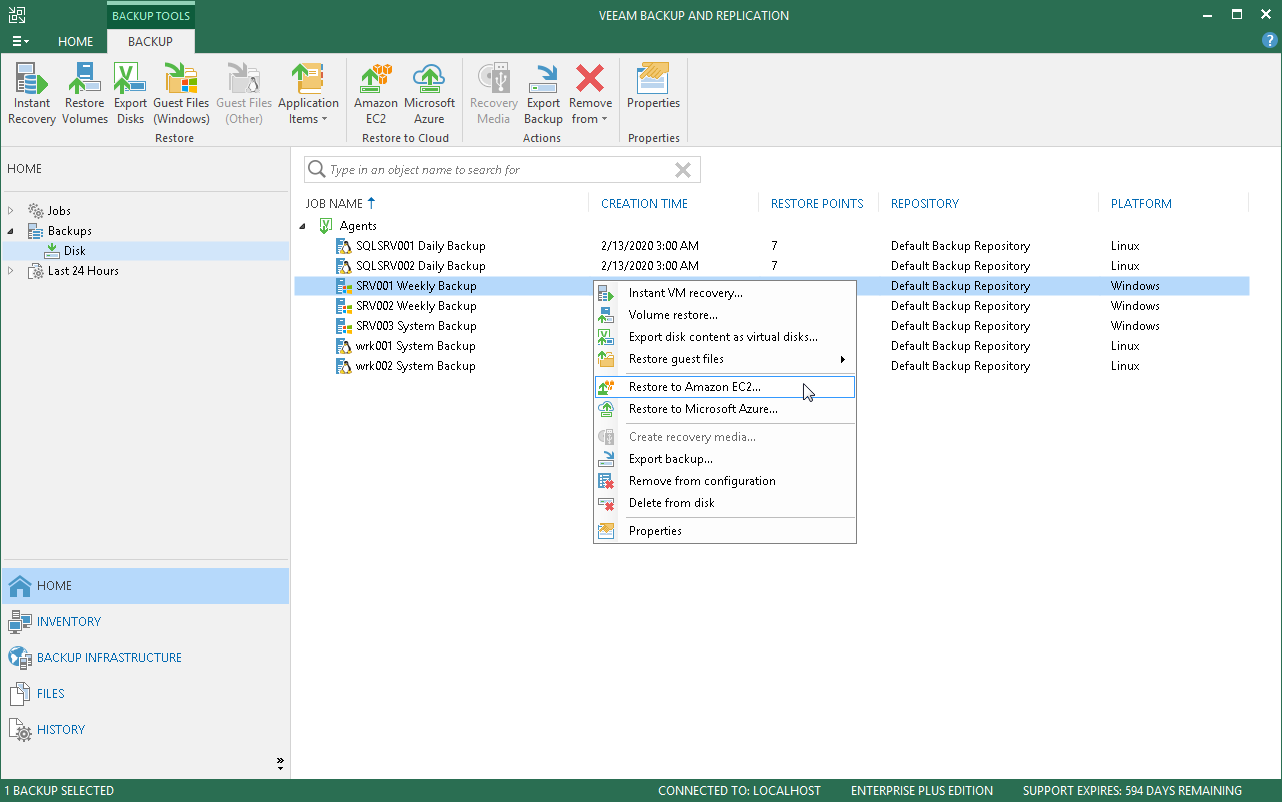Focus the object name search field
The image size is (1282, 802).
(502, 170)
